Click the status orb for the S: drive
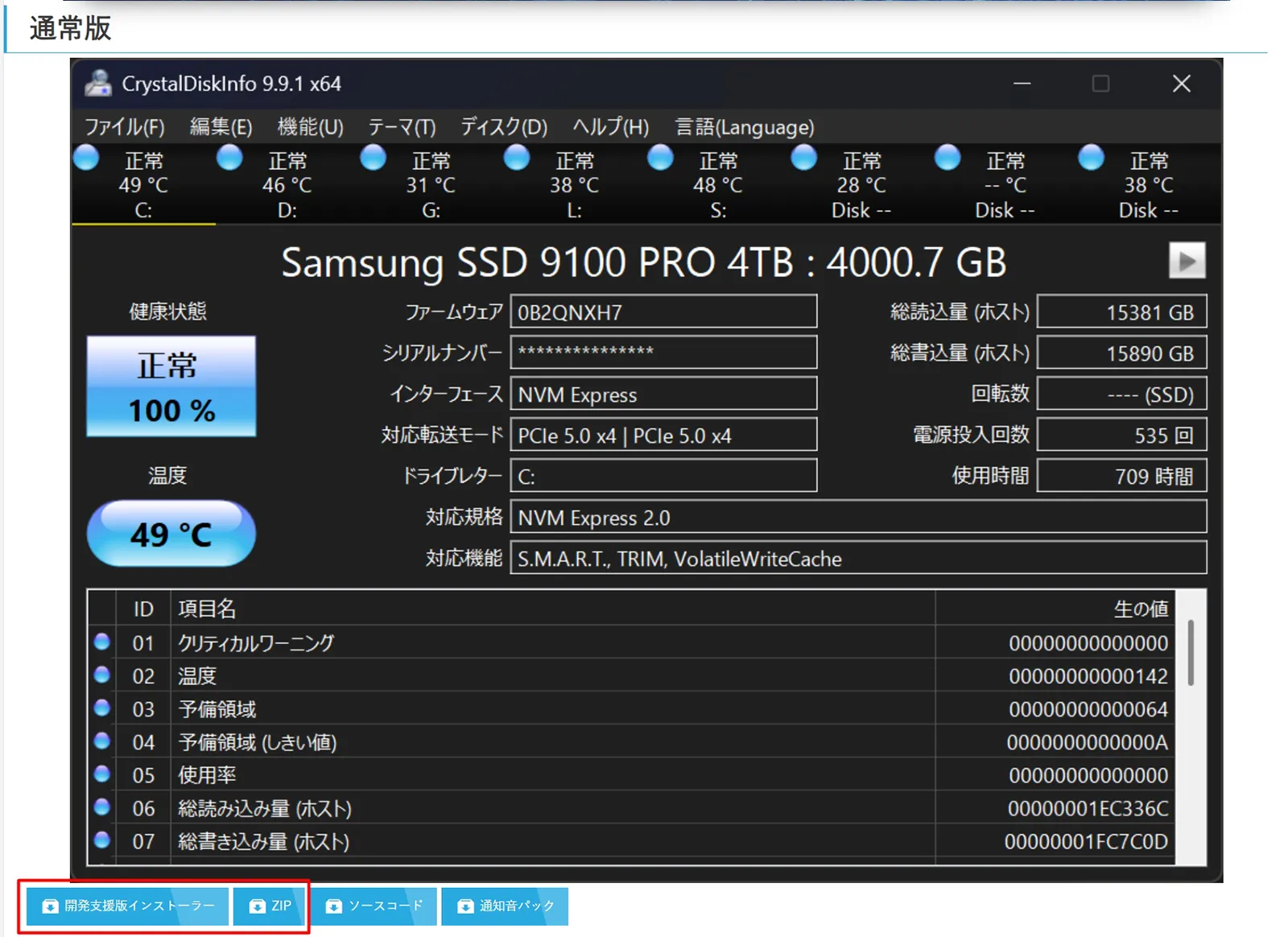Image resolution: width=1288 pixels, height=937 pixels. point(660,158)
